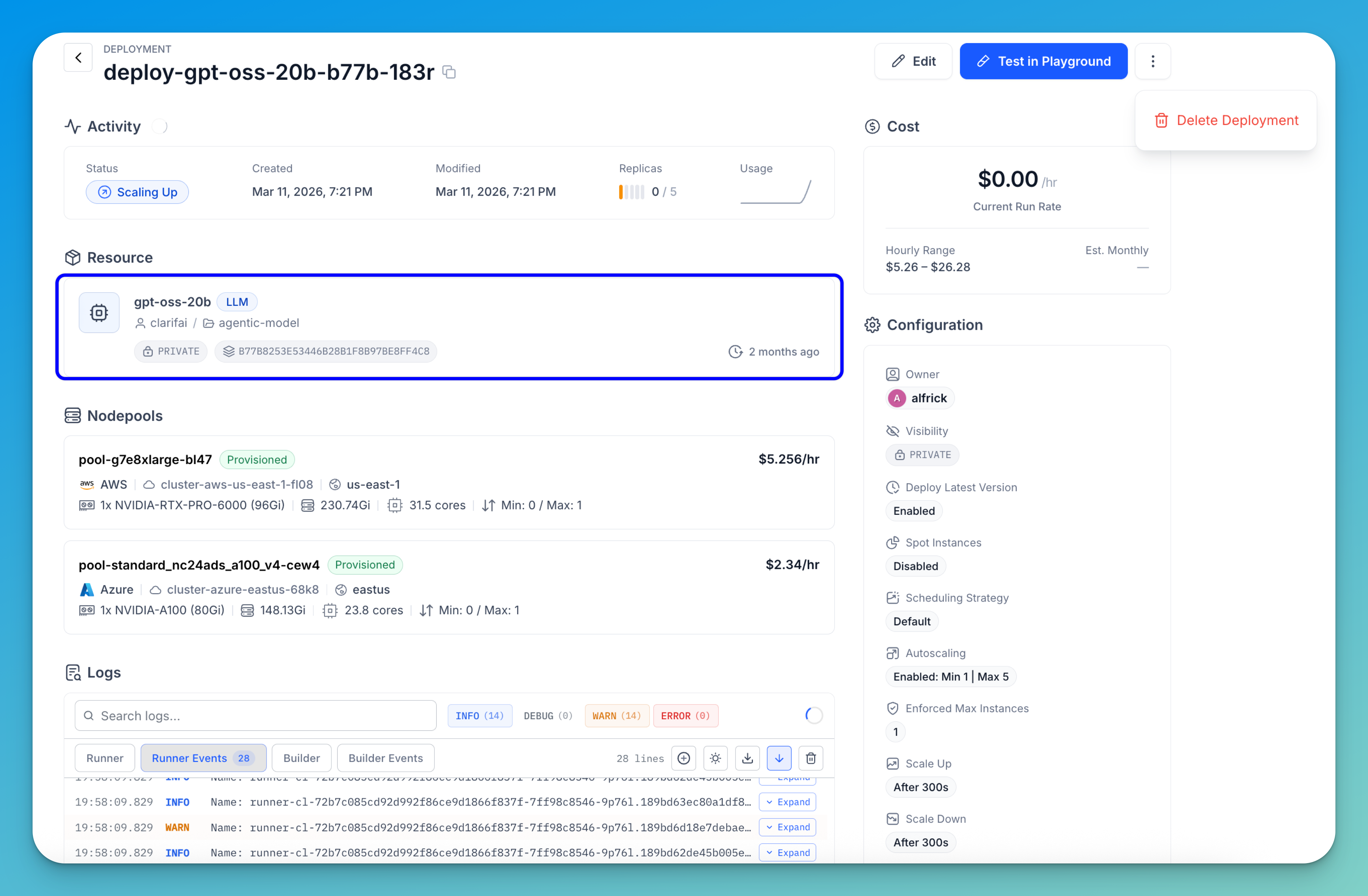1368x896 pixels.
Task: Download the logs
Action: click(x=747, y=758)
